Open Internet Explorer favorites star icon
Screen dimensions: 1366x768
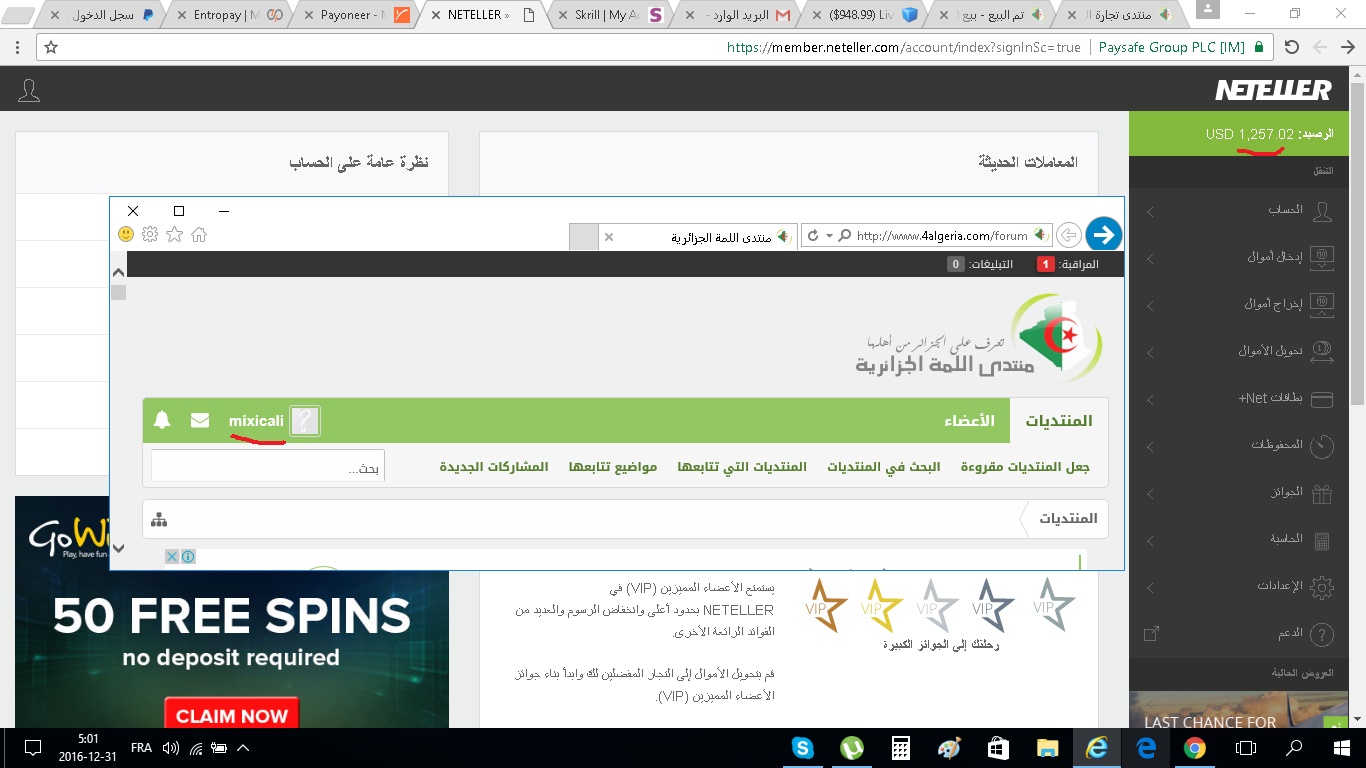[x=174, y=234]
